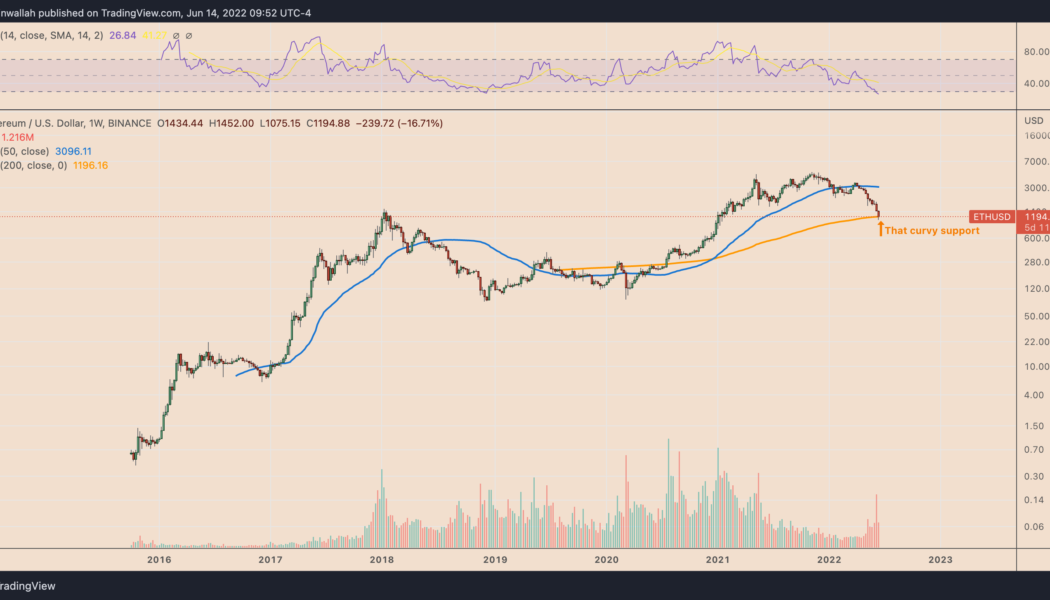Select the yellow RSI-based MA value 41.27

tap(154, 35)
